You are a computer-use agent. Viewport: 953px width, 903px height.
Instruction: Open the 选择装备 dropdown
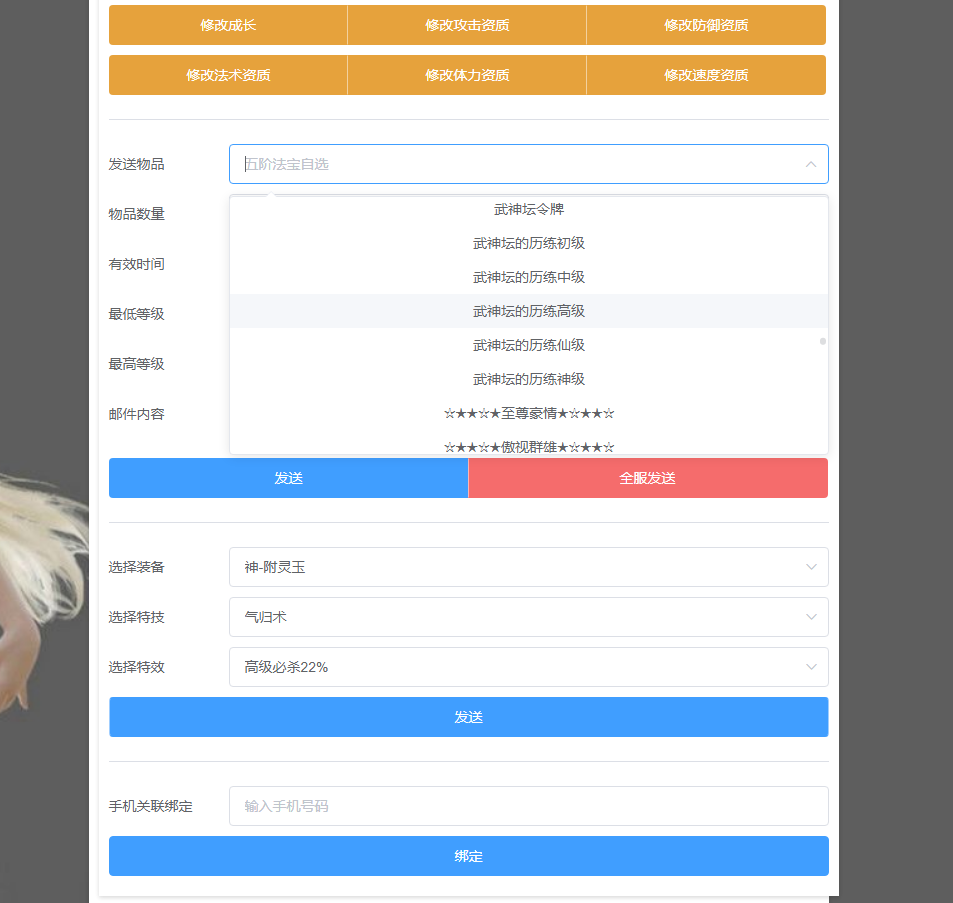[x=528, y=567]
